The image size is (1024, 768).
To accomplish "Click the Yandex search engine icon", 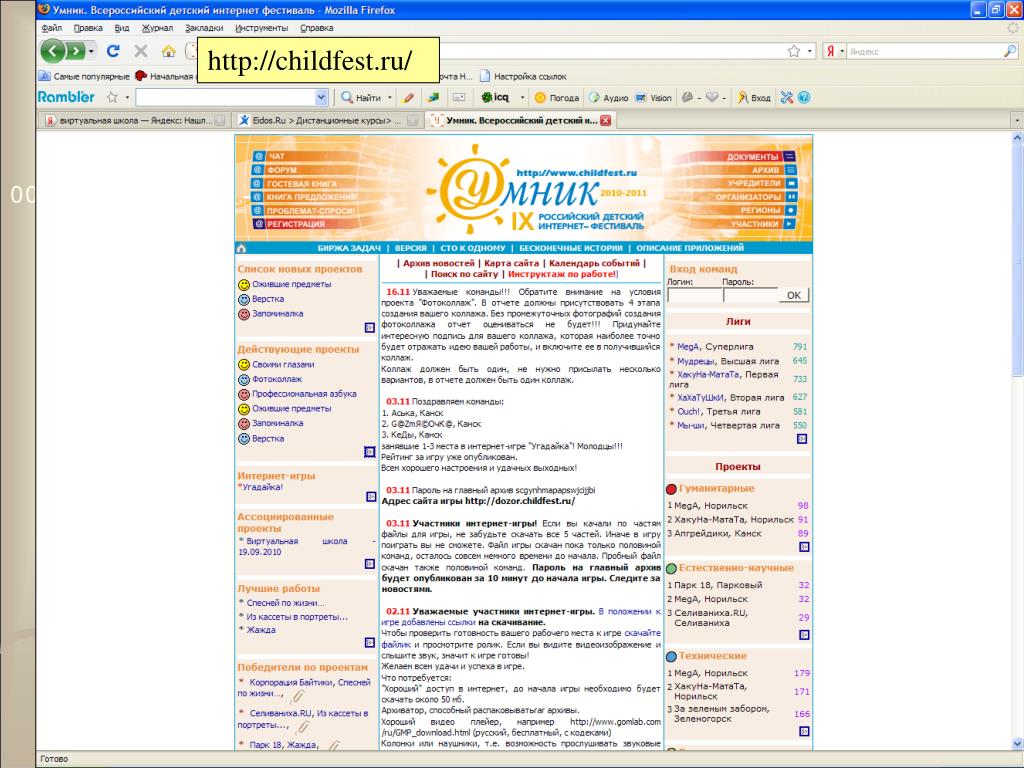I will [x=830, y=51].
